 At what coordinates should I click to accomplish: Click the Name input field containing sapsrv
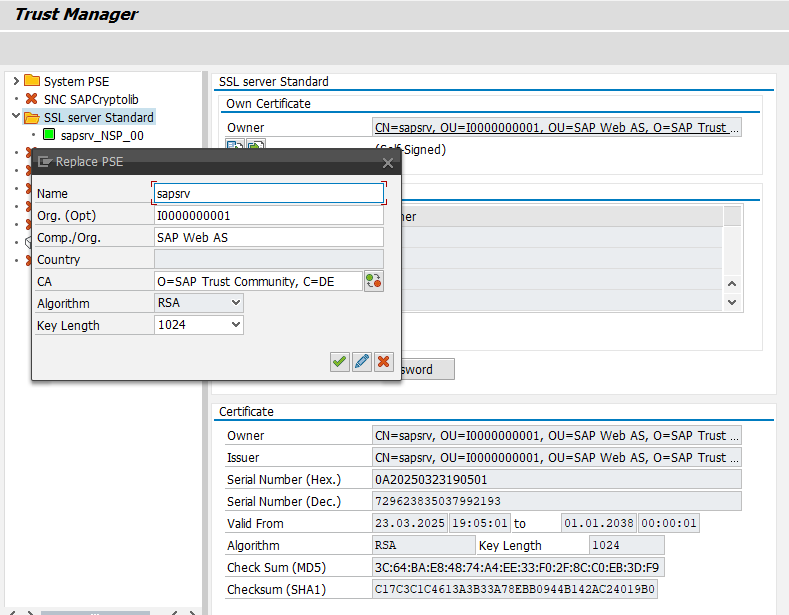(x=269, y=193)
